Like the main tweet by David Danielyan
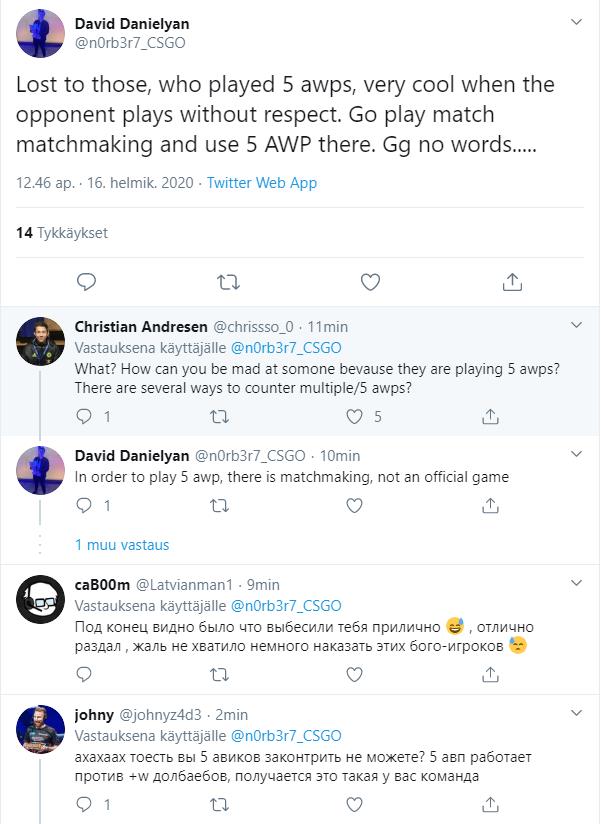 (370, 280)
